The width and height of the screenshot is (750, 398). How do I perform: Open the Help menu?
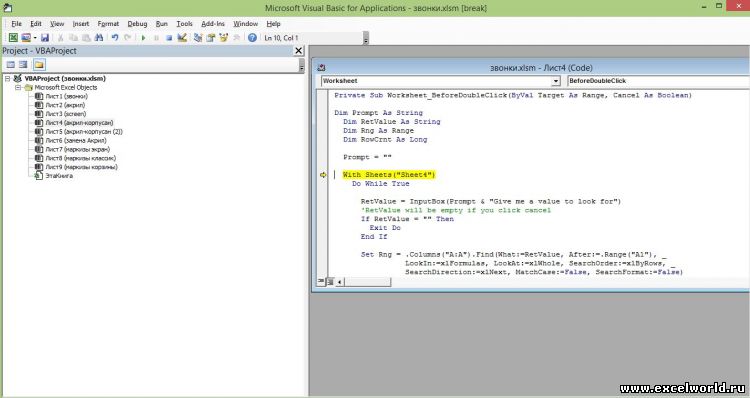[x=273, y=23]
